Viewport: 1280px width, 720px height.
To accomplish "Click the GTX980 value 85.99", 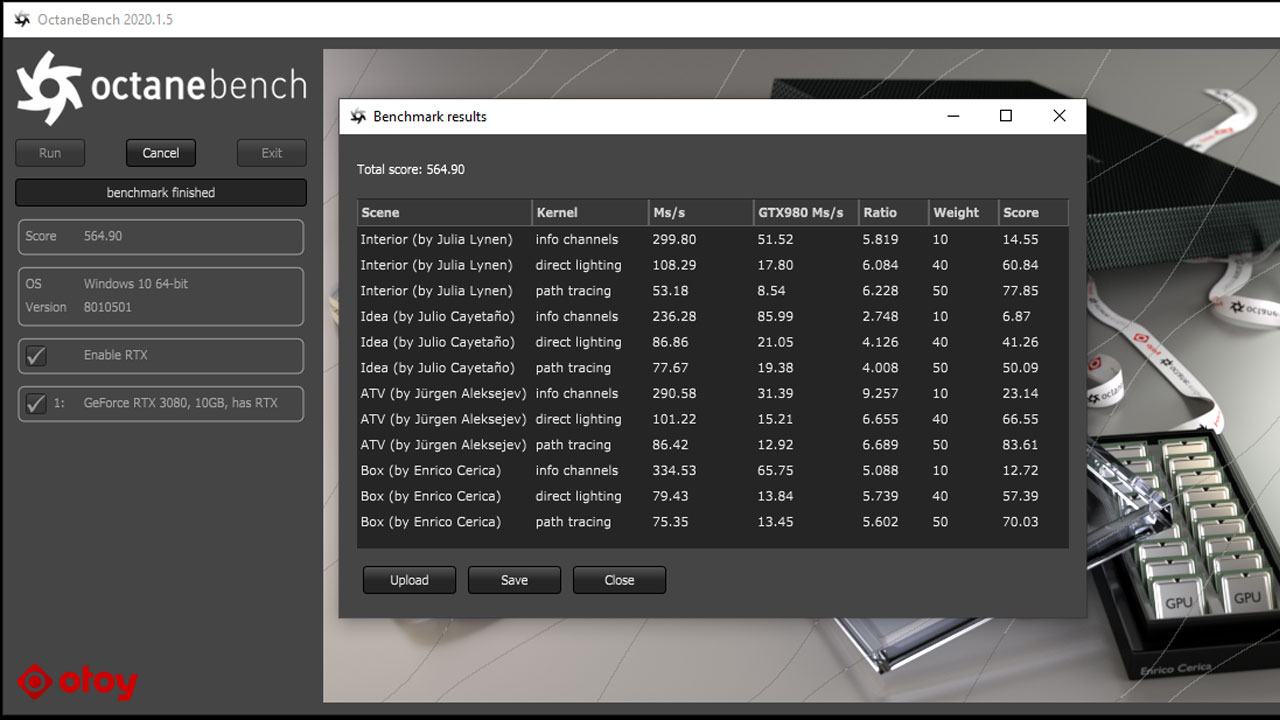I will pyautogui.click(x=776, y=316).
